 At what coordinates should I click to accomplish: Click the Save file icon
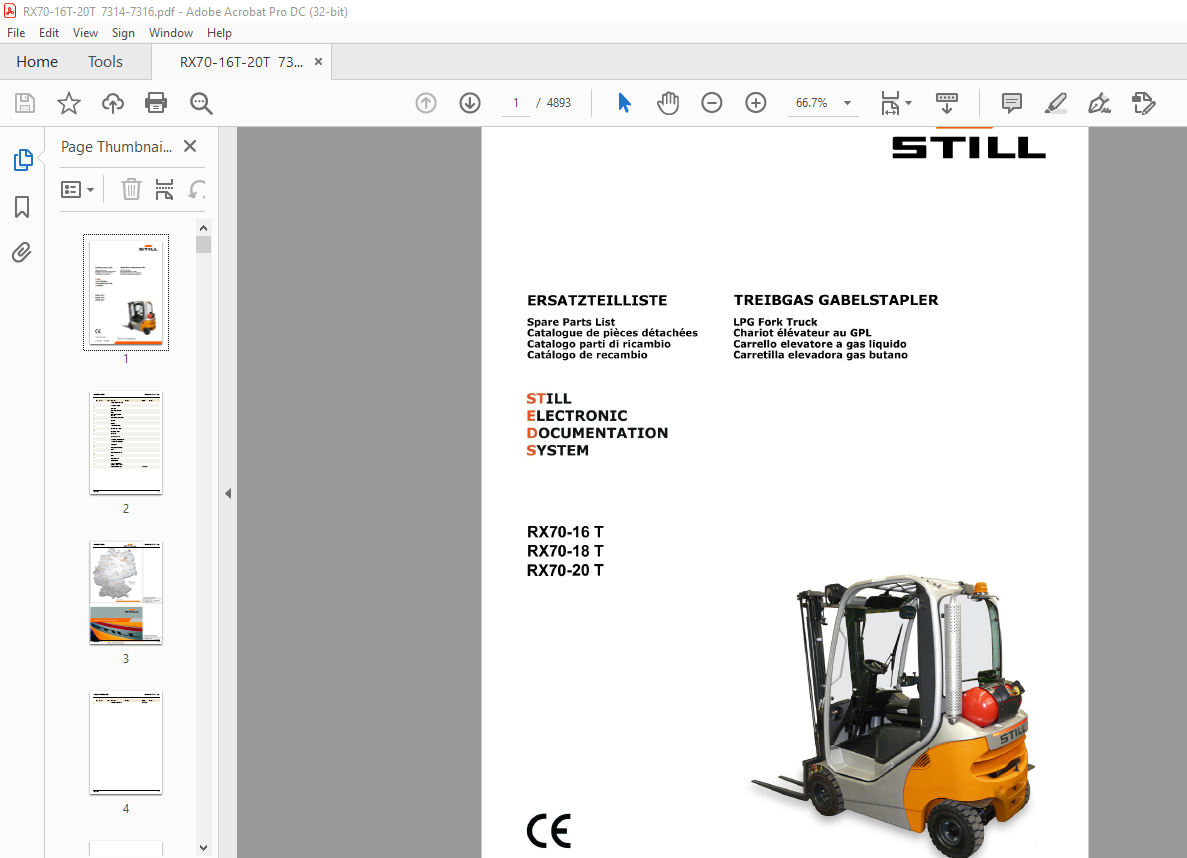(25, 103)
